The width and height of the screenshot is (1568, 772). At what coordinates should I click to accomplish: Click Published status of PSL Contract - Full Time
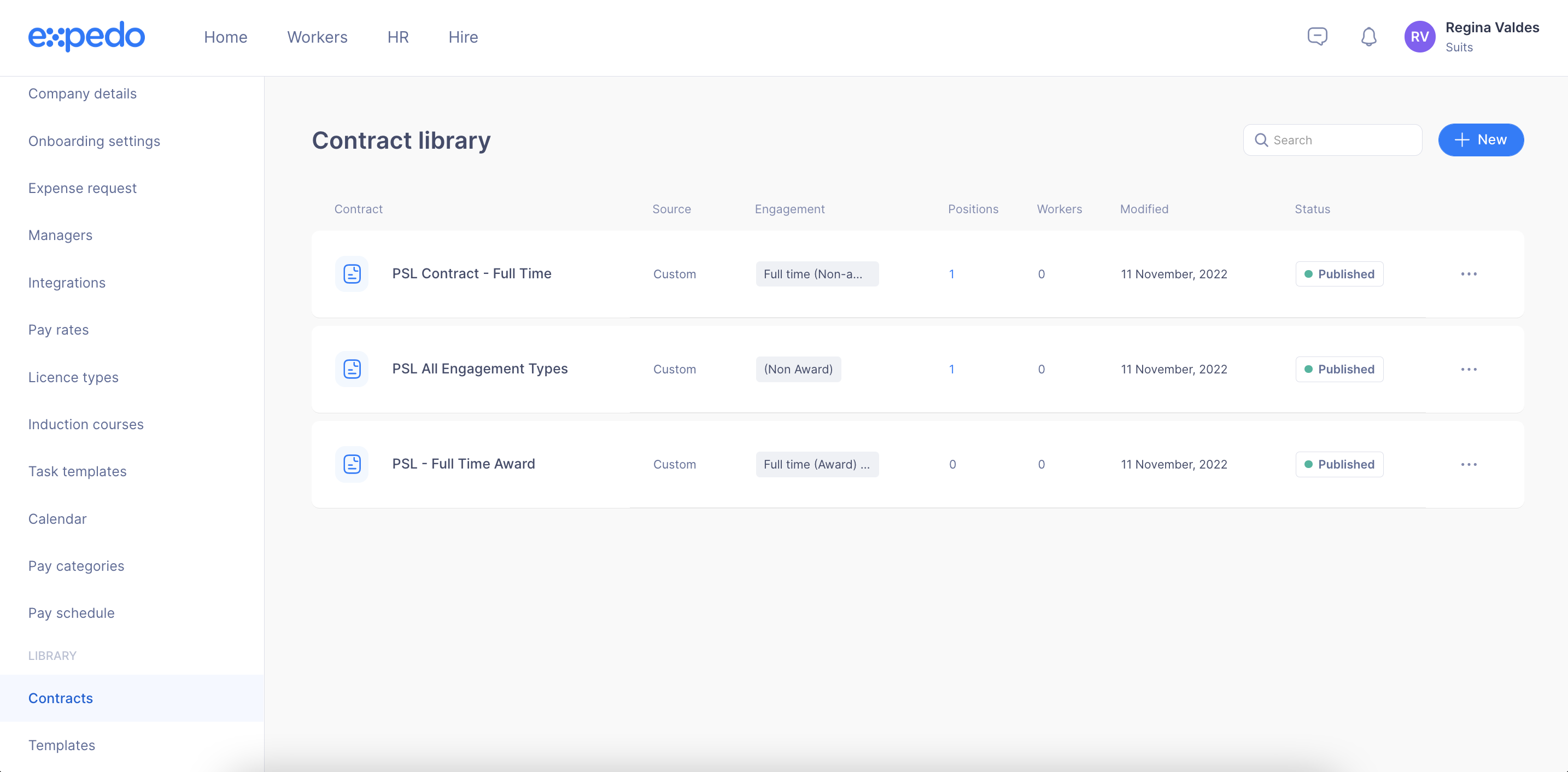point(1339,274)
